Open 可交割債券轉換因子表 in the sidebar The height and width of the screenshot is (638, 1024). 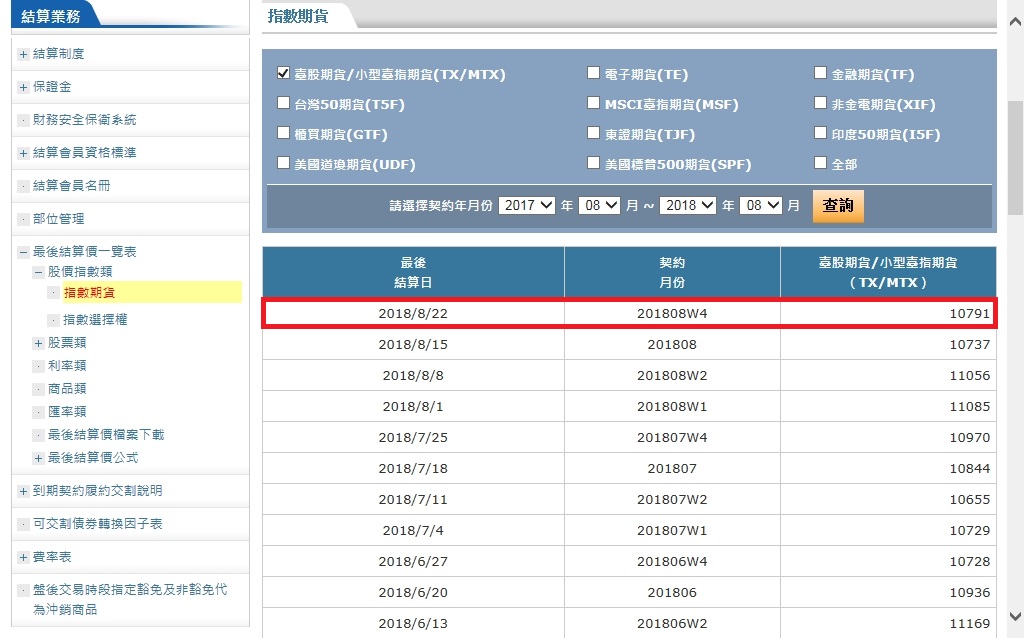98,524
